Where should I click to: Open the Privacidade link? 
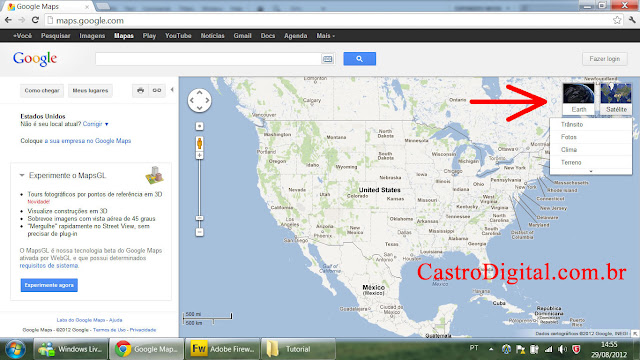(143, 330)
